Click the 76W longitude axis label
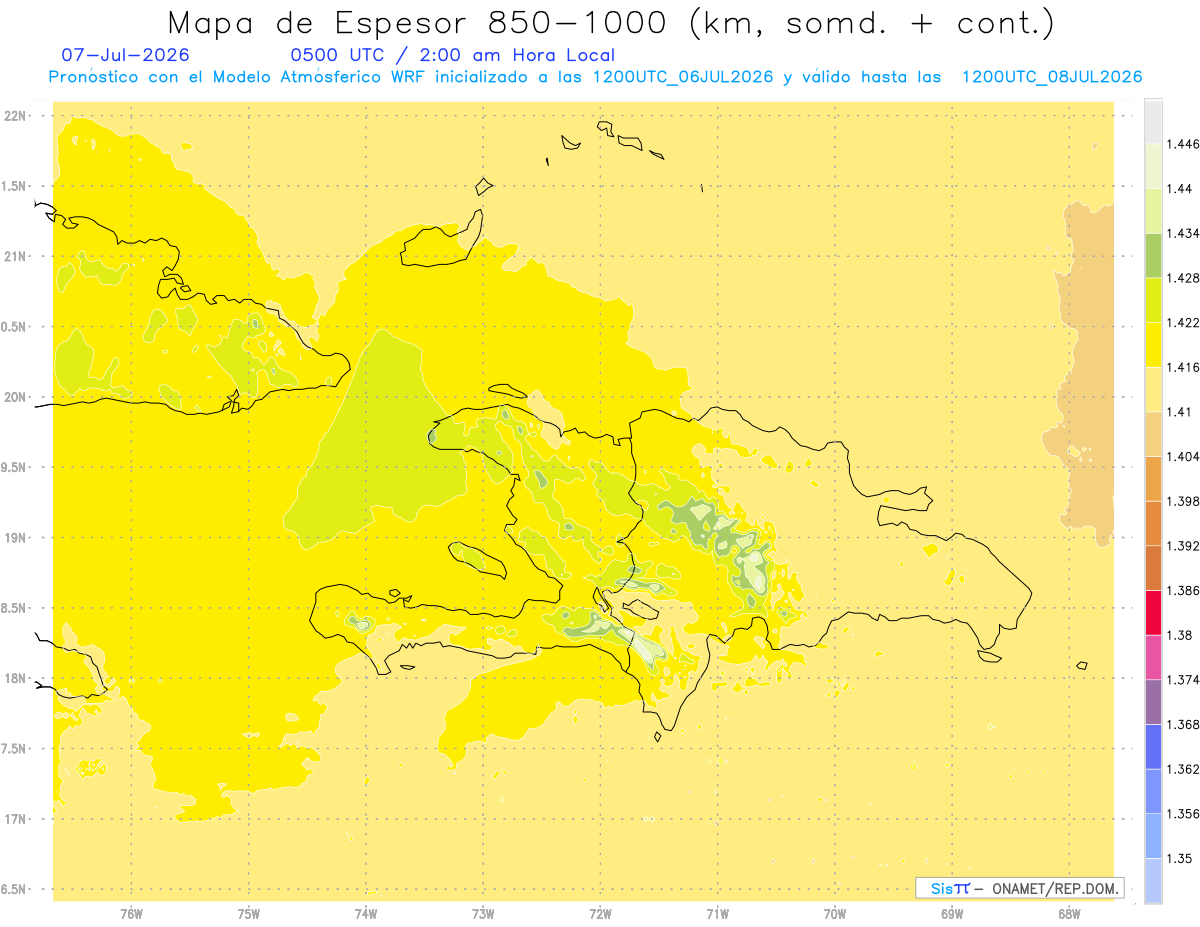The height and width of the screenshot is (927, 1200). pyautogui.click(x=131, y=913)
